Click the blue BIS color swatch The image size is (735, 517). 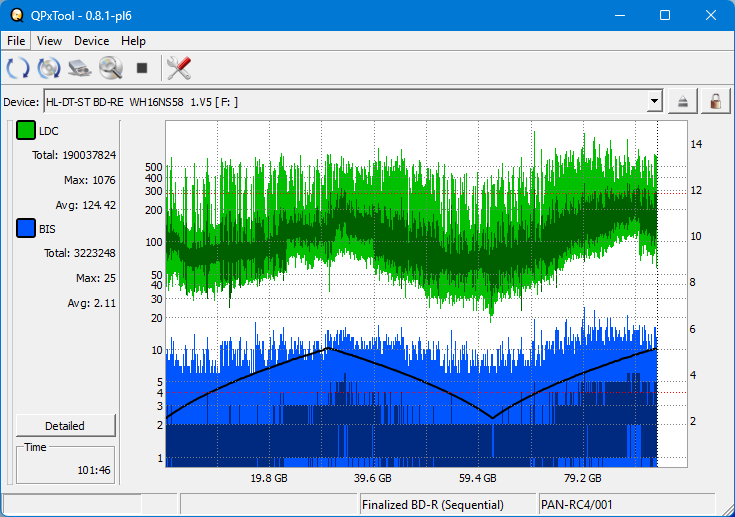coord(26,228)
